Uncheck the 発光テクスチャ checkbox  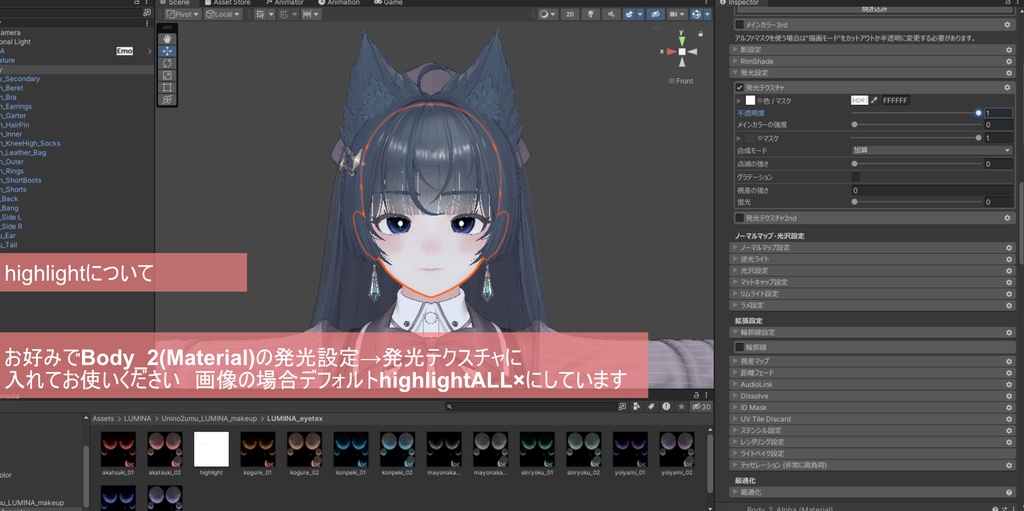point(739,88)
